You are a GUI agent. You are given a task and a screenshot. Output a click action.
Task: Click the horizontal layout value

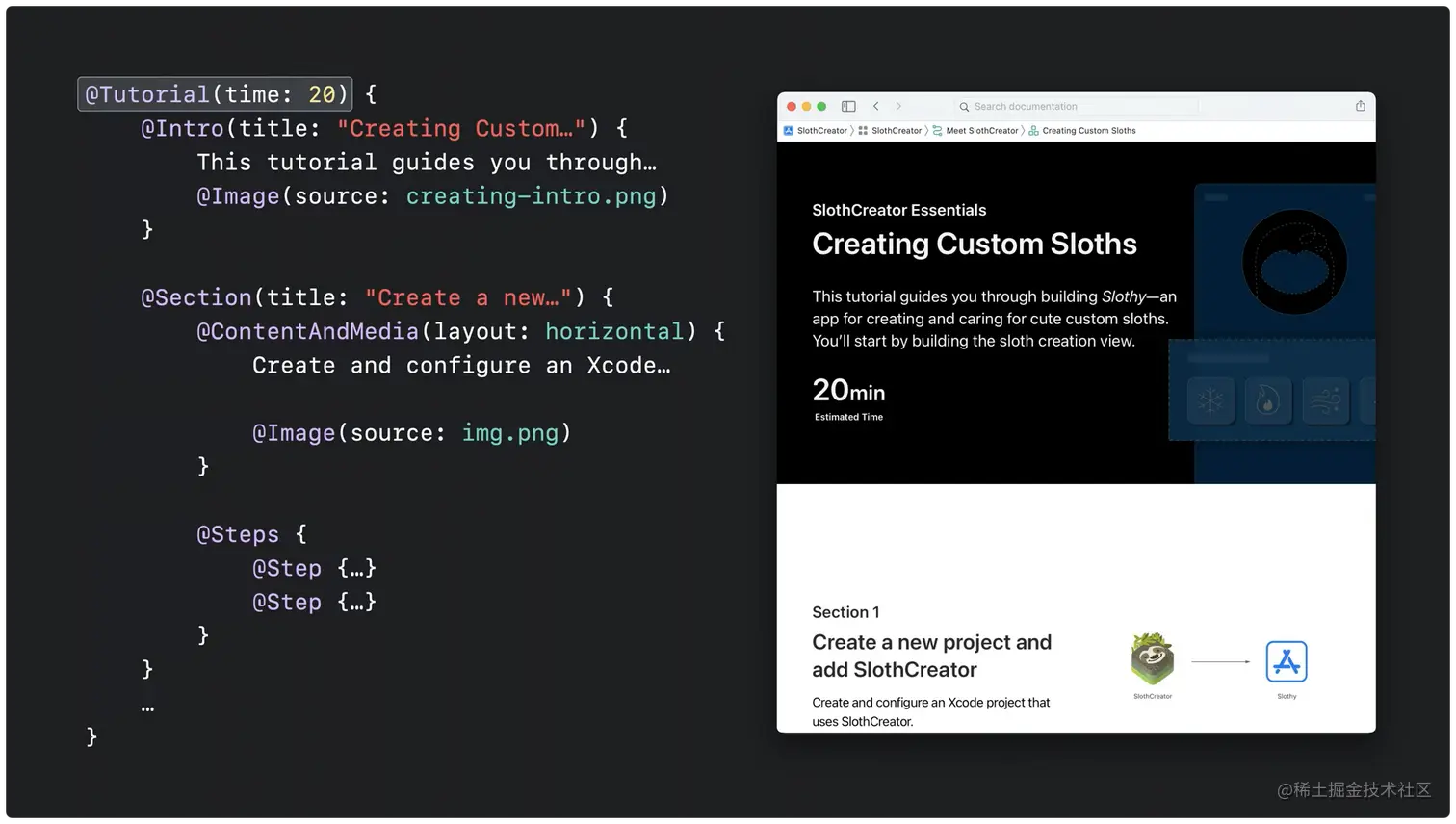coord(614,331)
